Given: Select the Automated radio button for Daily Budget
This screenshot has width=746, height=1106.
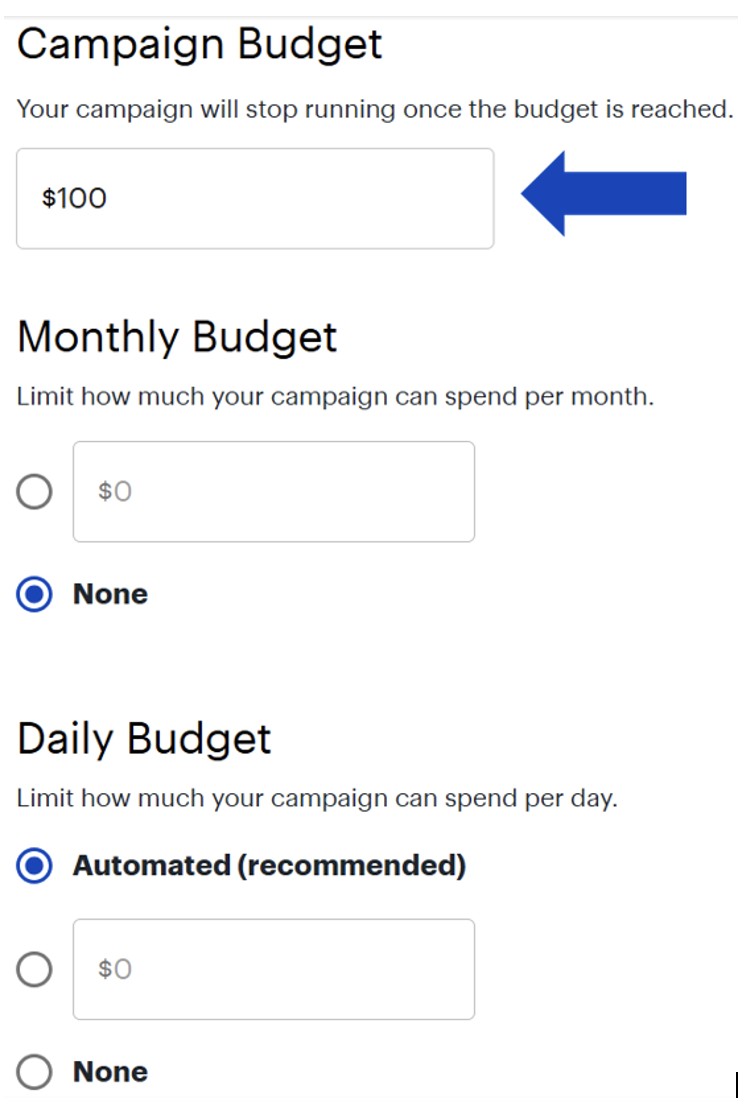Looking at the screenshot, I should pyautogui.click(x=34, y=866).
